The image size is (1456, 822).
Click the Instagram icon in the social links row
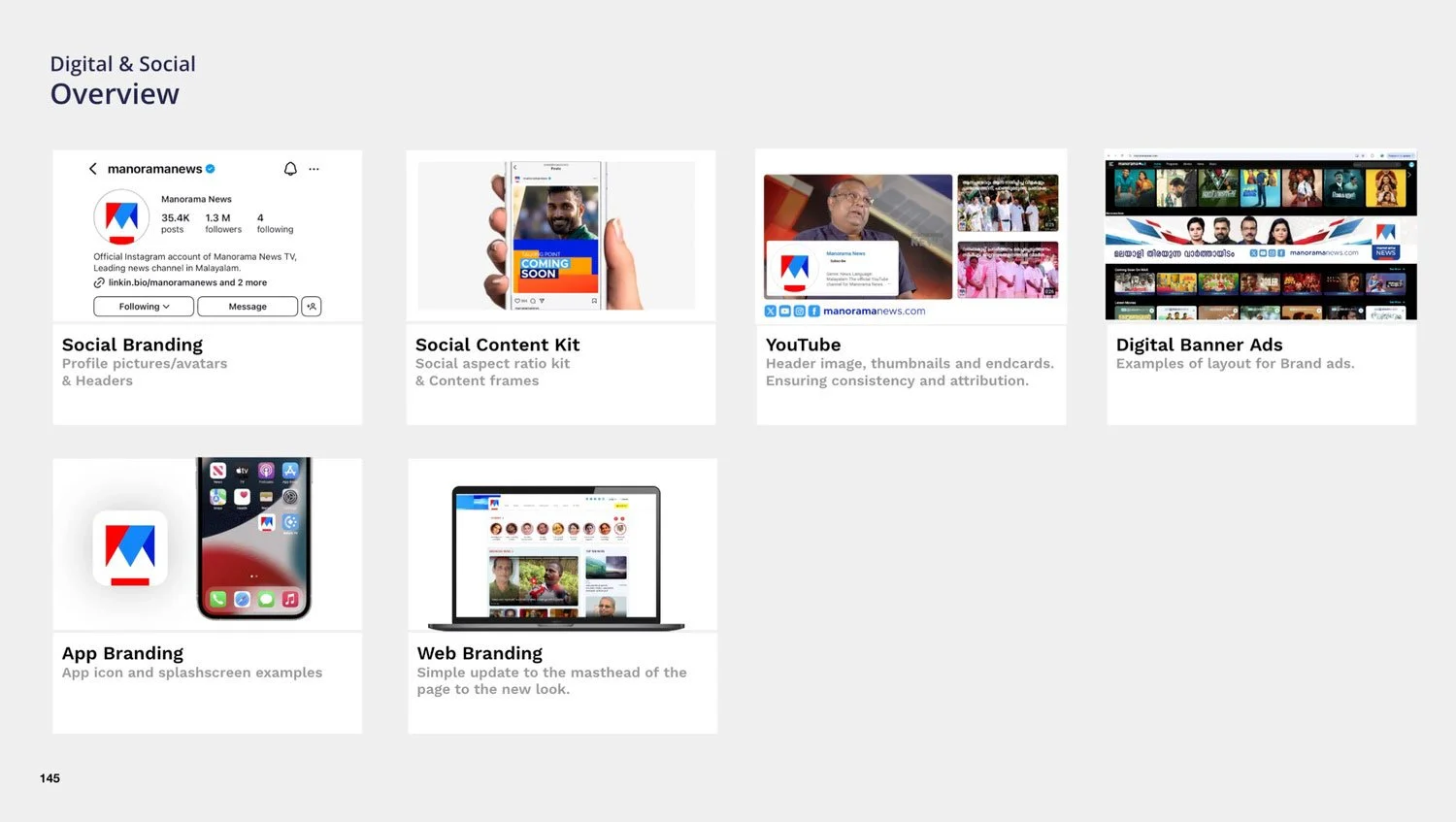(x=798, y=311)
